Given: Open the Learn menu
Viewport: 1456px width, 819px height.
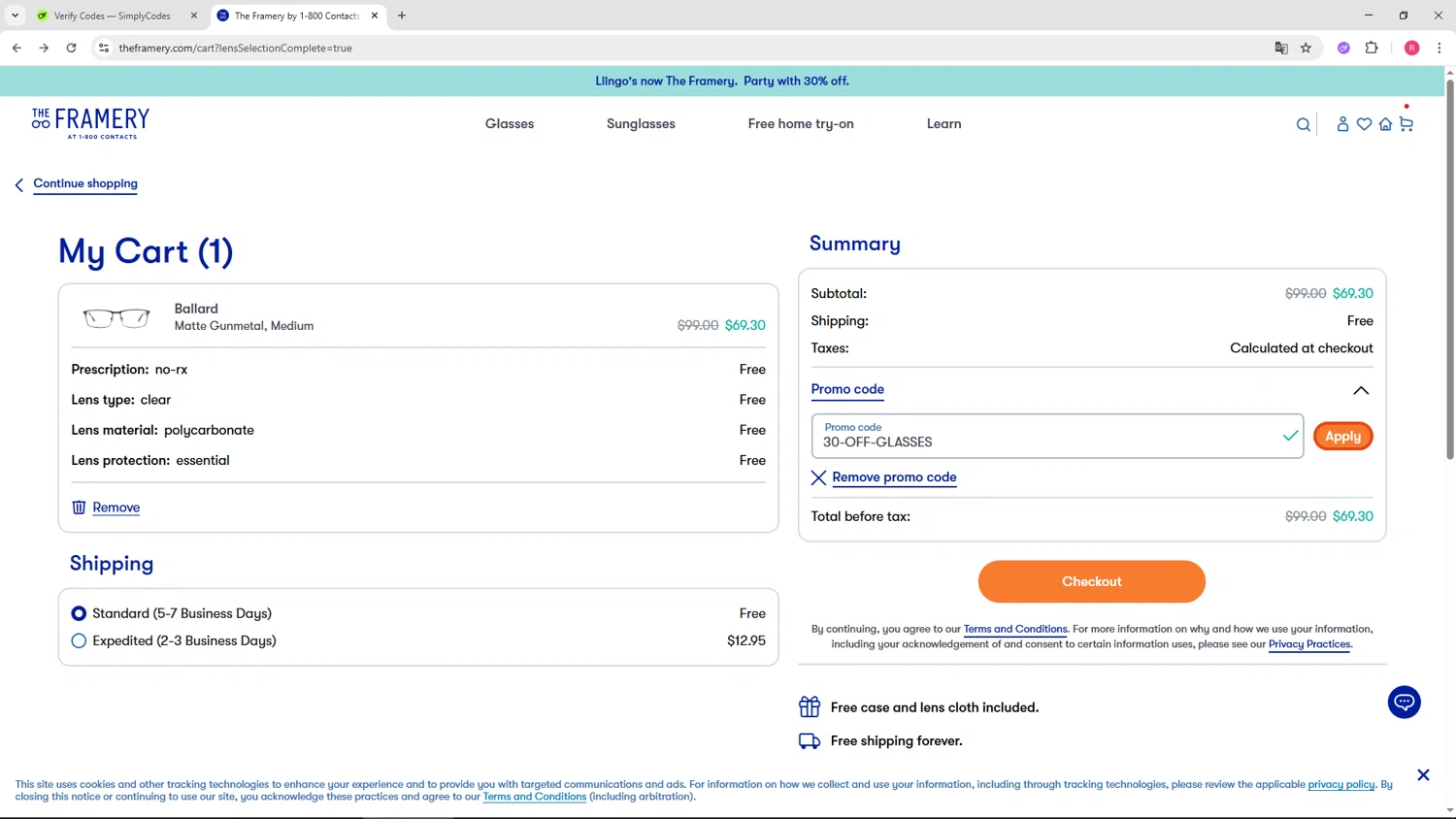Looking at the screenshot, I should (943, 123).
